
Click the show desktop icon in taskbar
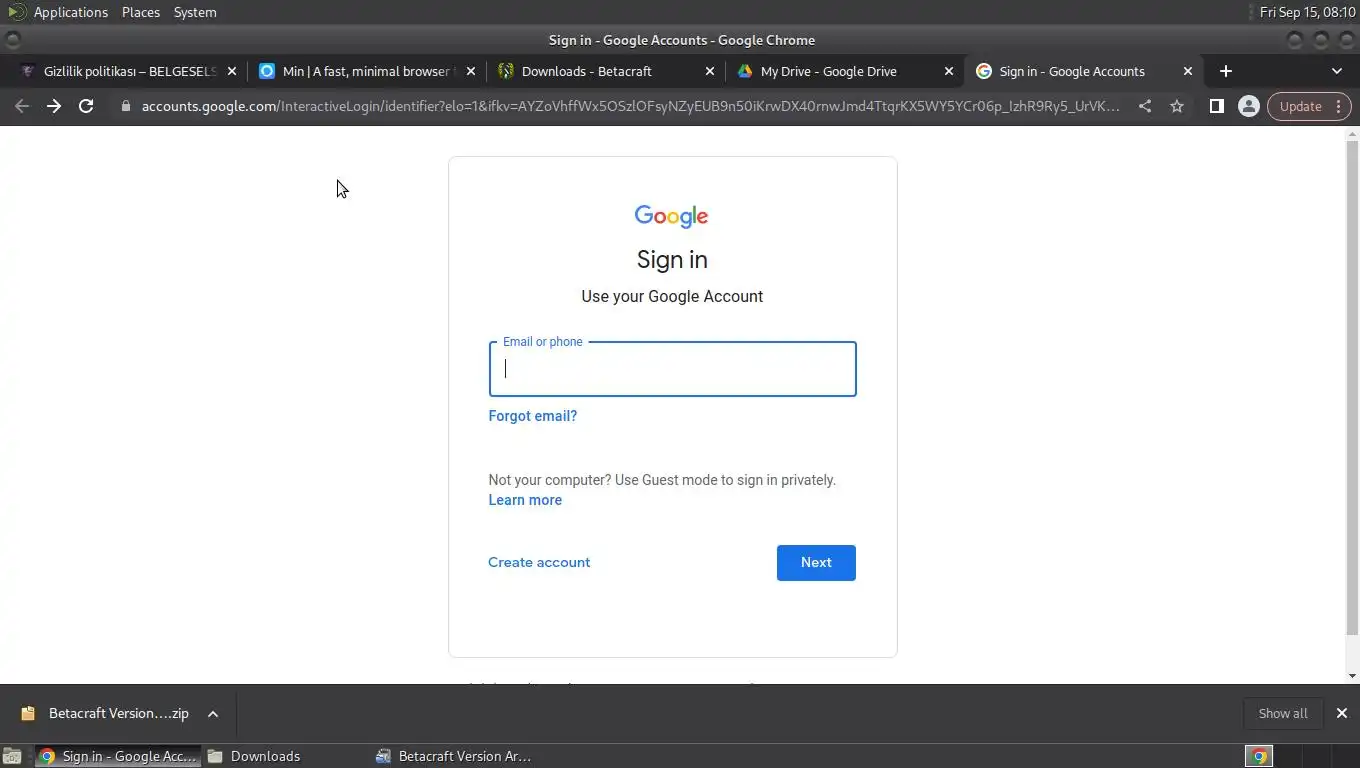(12, 756)
